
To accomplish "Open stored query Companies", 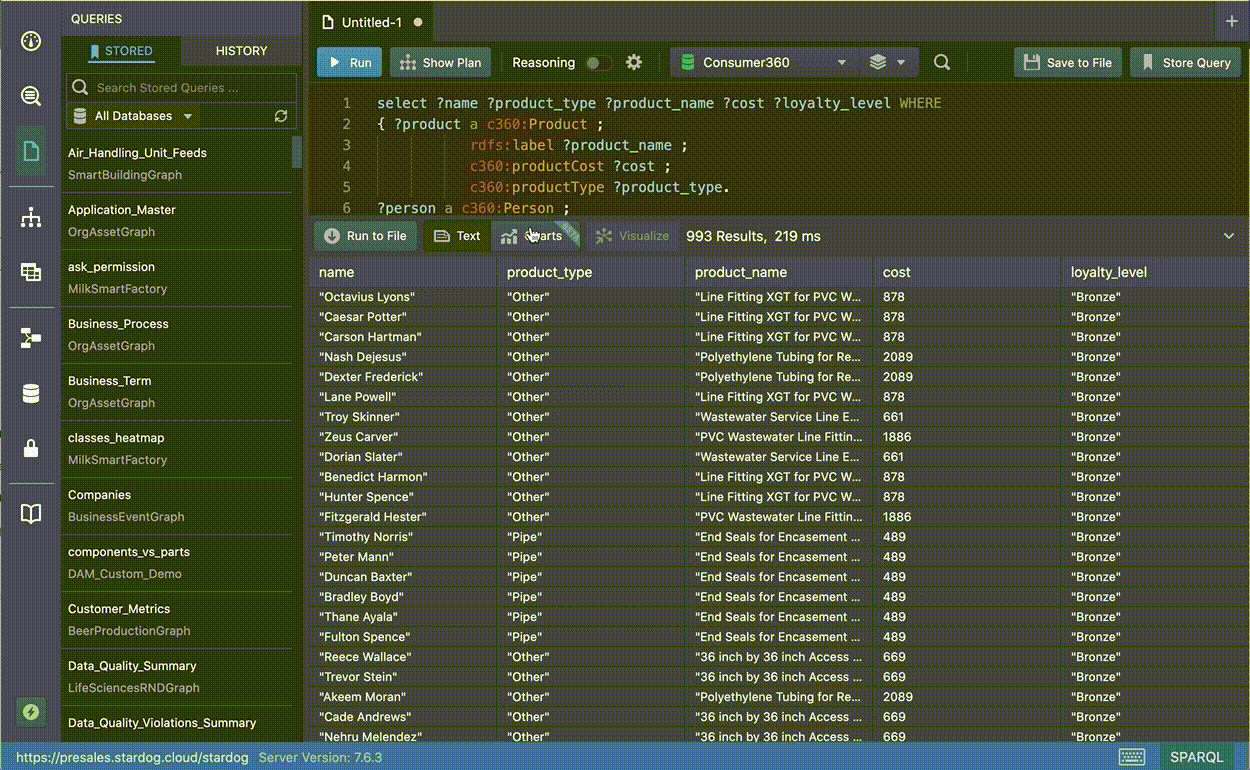I will point(177,505).
